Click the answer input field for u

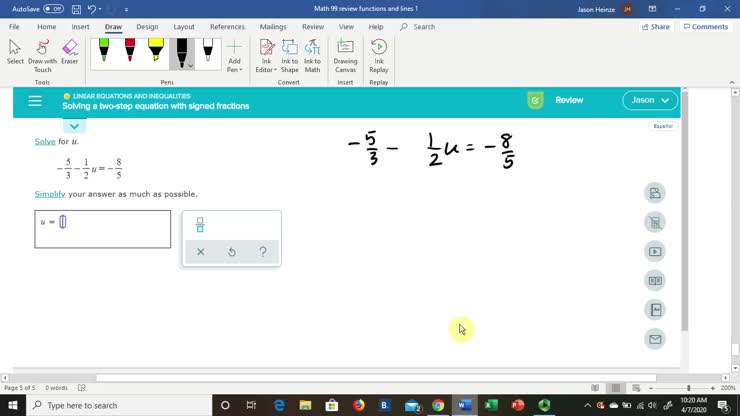click(x=102, y=229)
